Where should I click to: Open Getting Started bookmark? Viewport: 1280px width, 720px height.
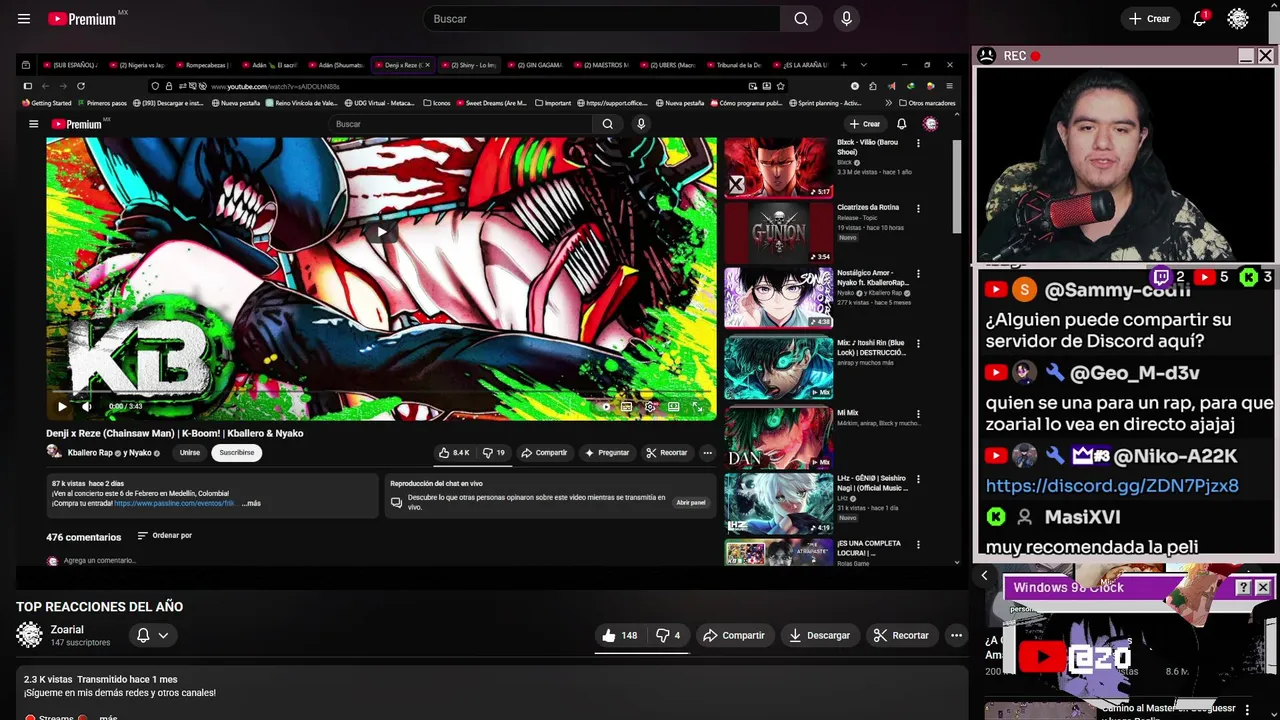[47, 103]
